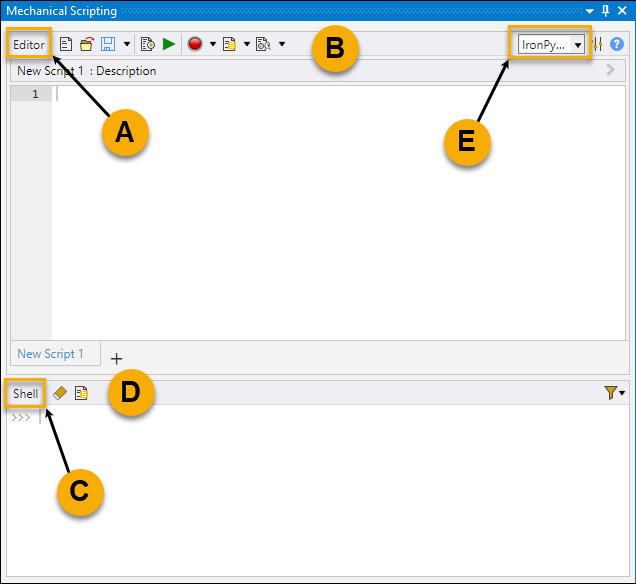Screen dimensions: 636x584
Task: Click the Shell label
Action: pos(26,393)
